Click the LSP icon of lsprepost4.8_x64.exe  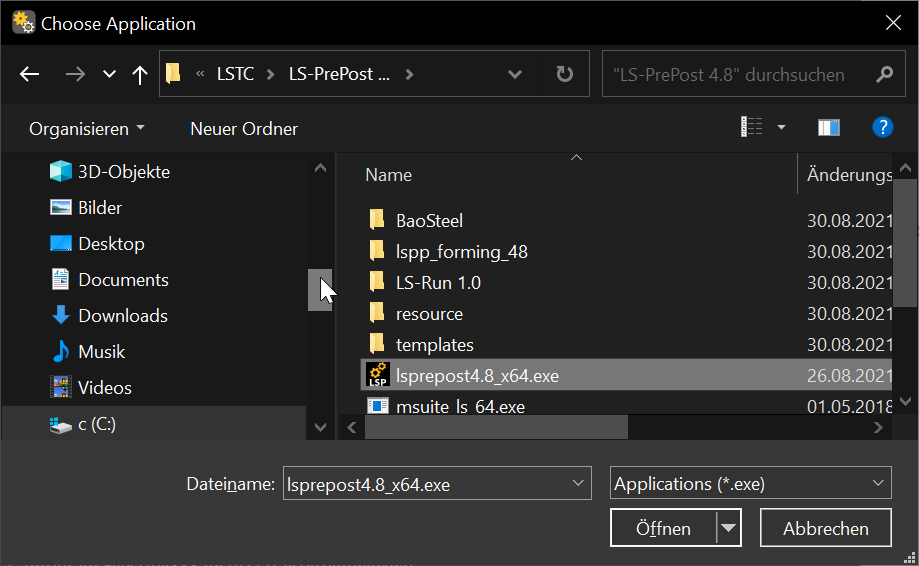click(x=377, y=374)
